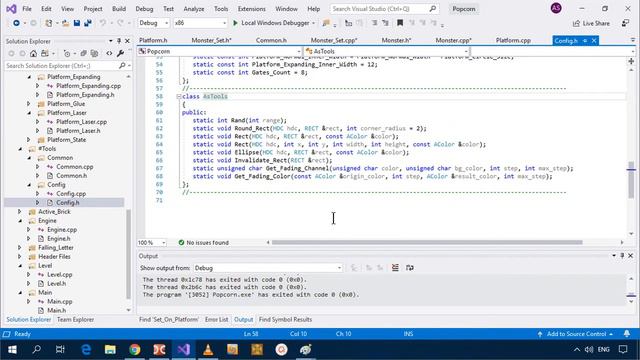Select Level.cpp in Solution Explorer
Image resolution: width=640 pixels, height=360 pixels.
[60, 274]
